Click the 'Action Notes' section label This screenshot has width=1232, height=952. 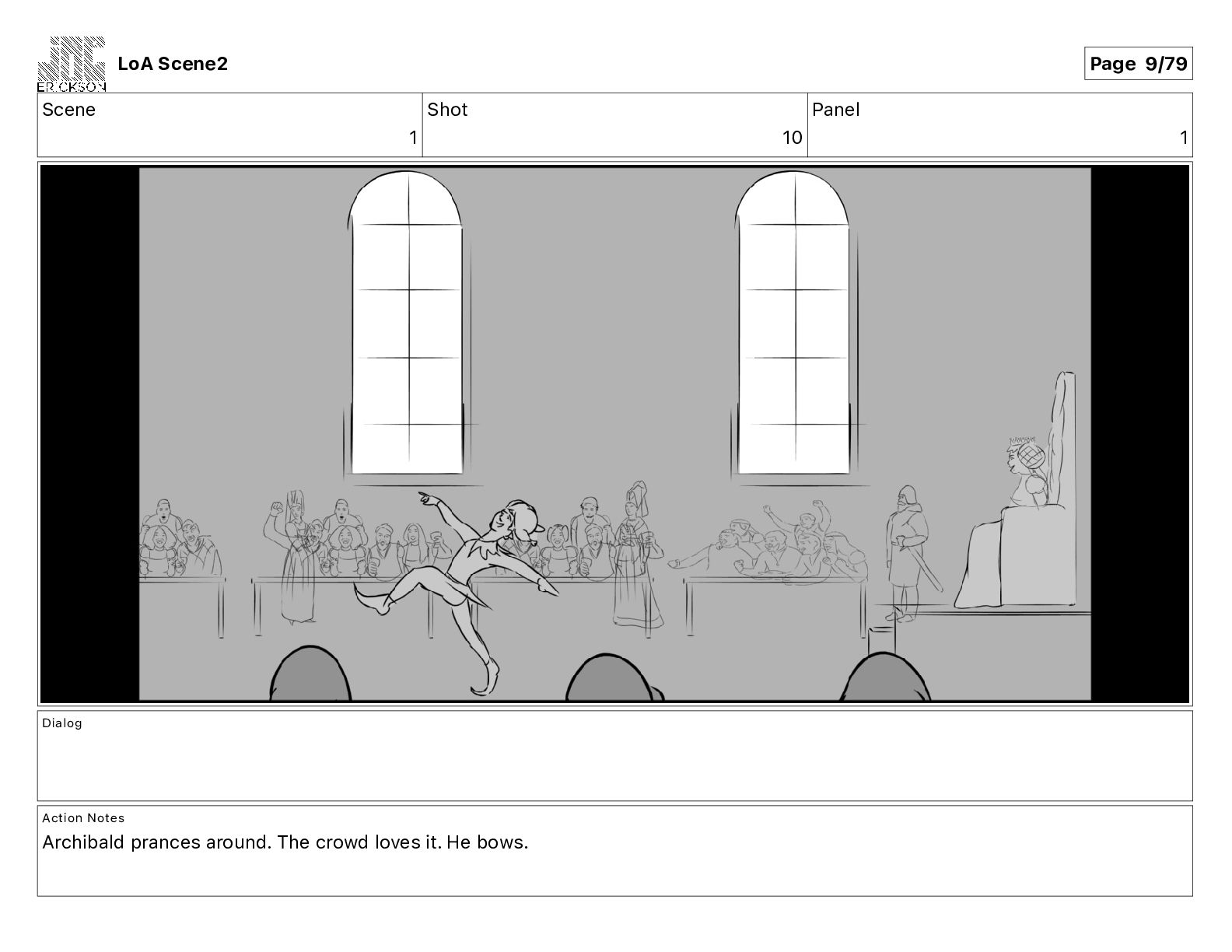(x=83, y=818)
